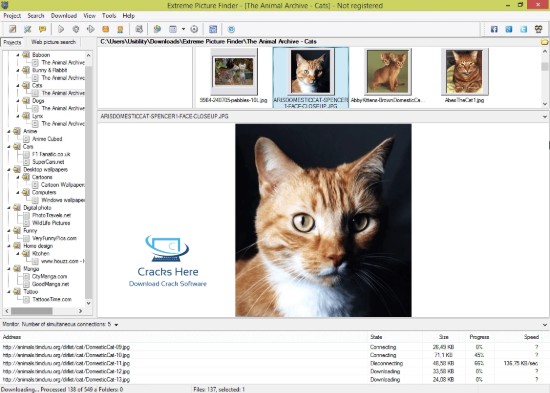Click the New project toolbar icon

coord(13,29)
